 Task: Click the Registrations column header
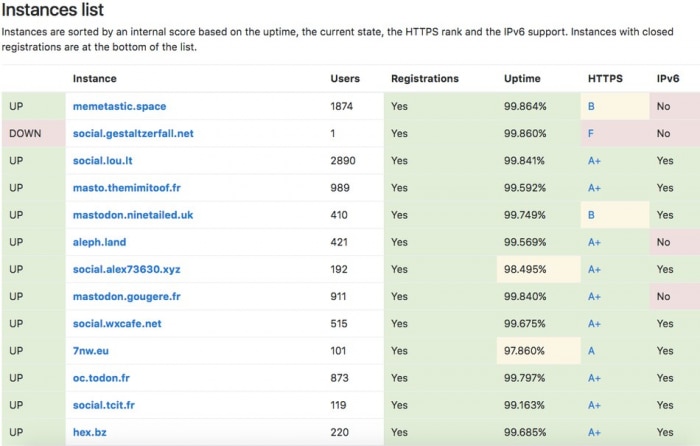[x=425, y=79]
